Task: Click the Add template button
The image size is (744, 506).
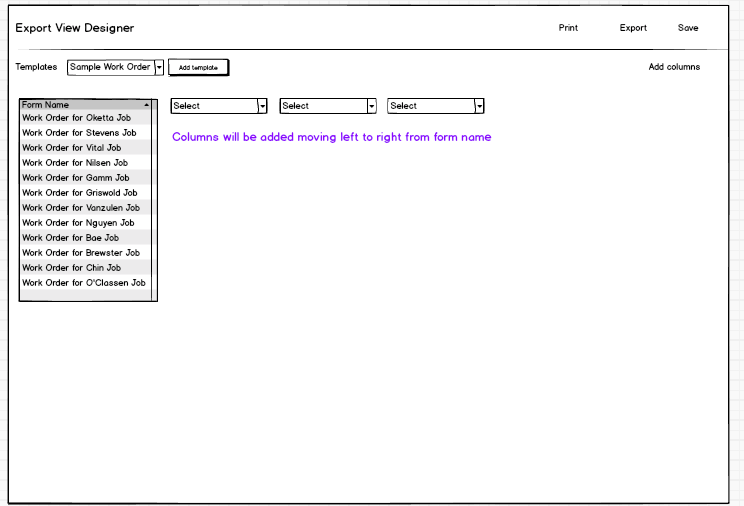Action: pos(198,67)
